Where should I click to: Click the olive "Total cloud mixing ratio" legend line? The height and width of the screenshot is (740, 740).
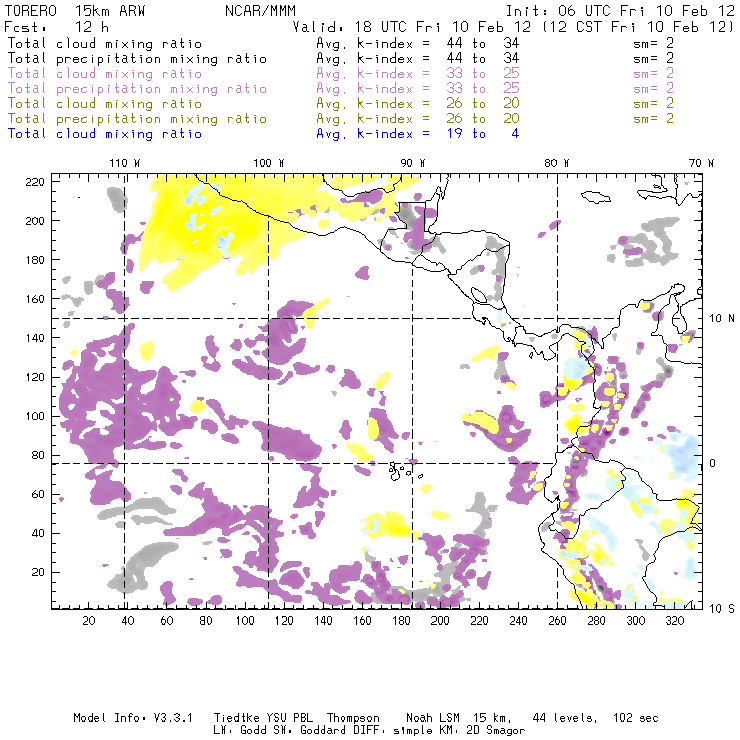click(x=105, y=103)
